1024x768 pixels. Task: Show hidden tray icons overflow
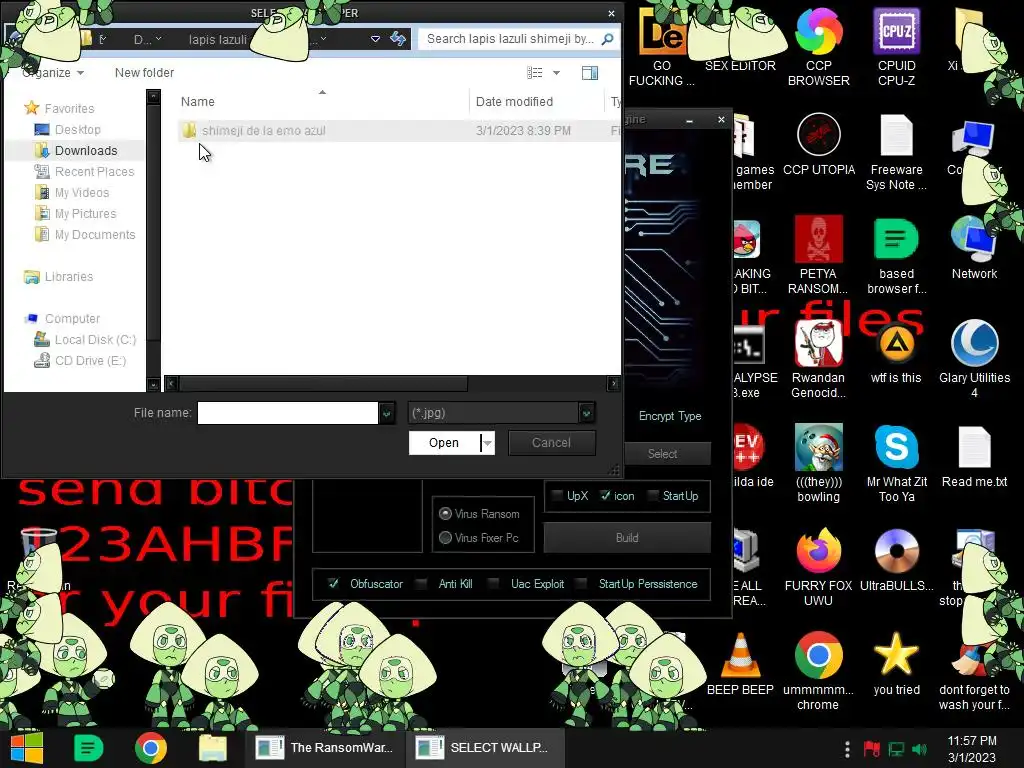pos(847,749)
